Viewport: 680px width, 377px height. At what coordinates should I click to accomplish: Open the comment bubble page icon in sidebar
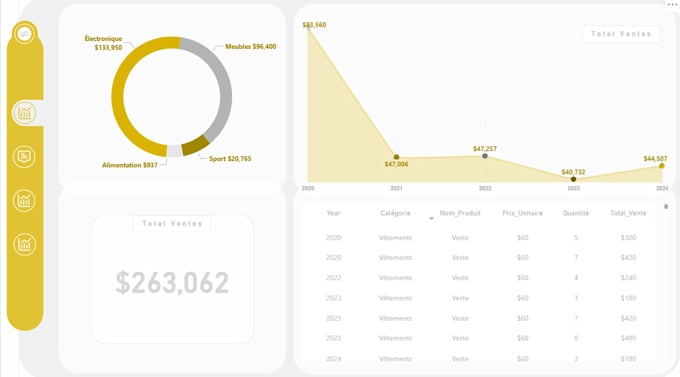[x=24, y=157]
